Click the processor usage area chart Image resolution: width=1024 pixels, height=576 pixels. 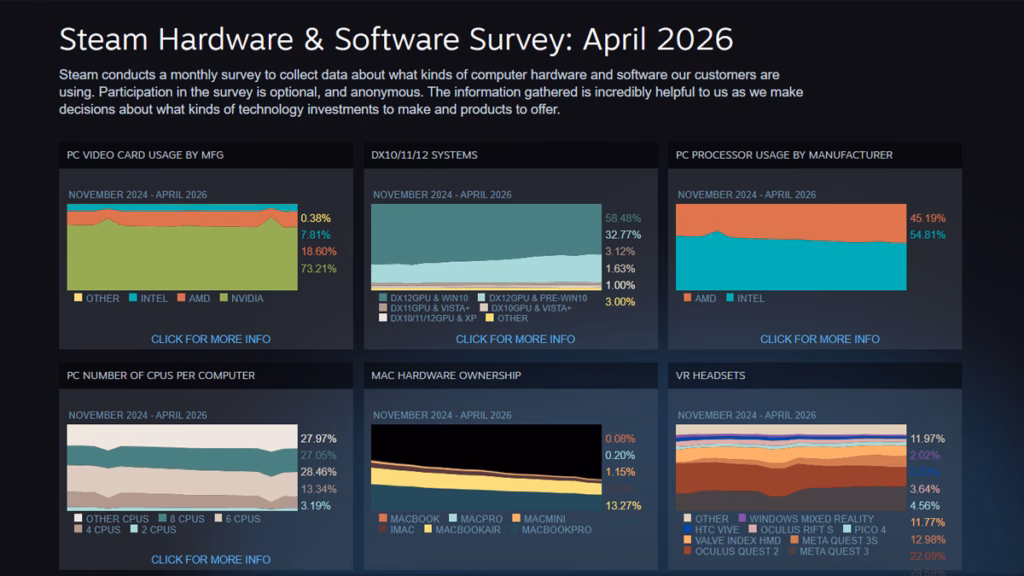coord(791,247)
